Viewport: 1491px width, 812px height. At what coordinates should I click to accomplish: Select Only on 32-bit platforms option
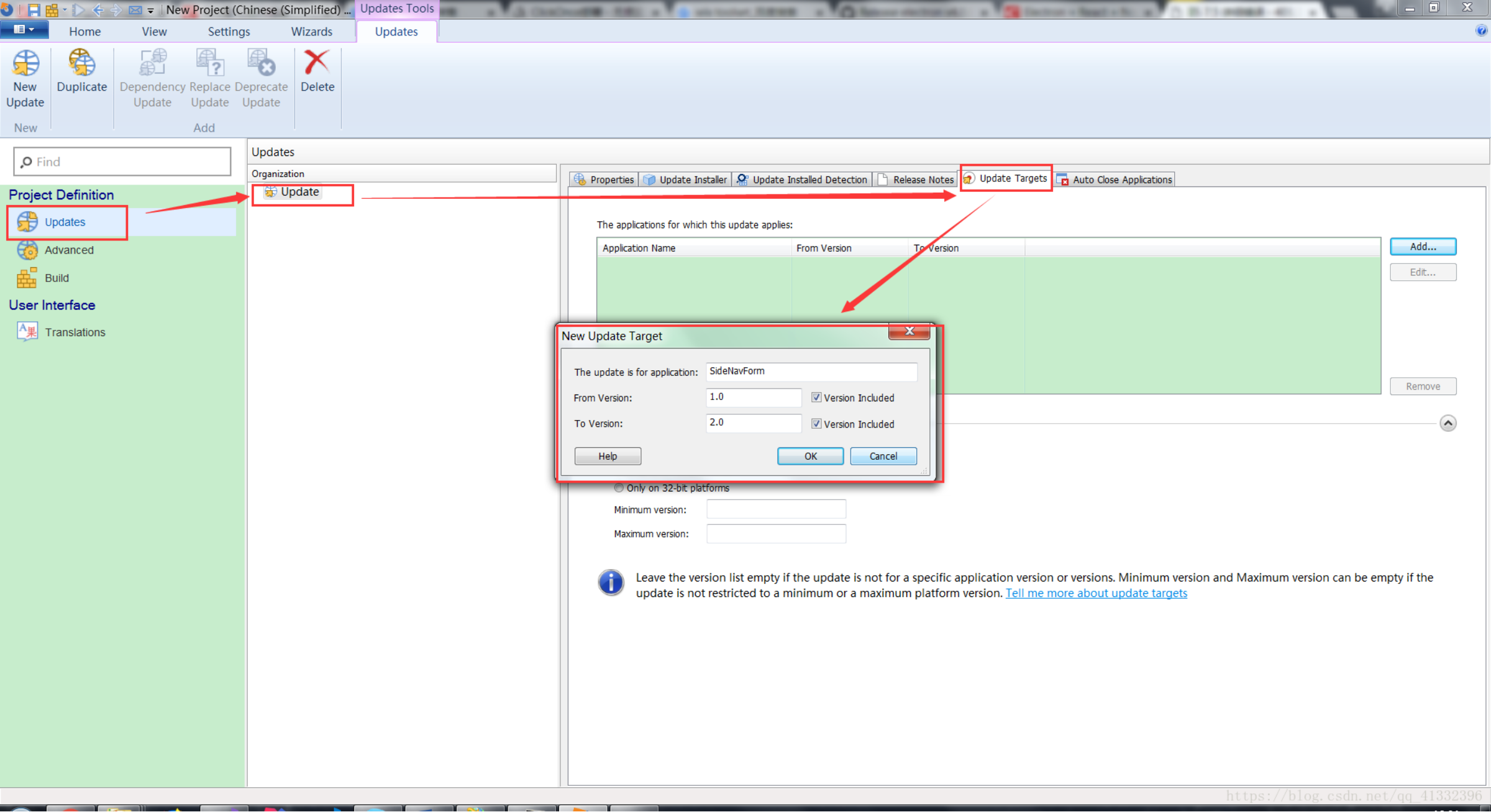click(619, 488)
